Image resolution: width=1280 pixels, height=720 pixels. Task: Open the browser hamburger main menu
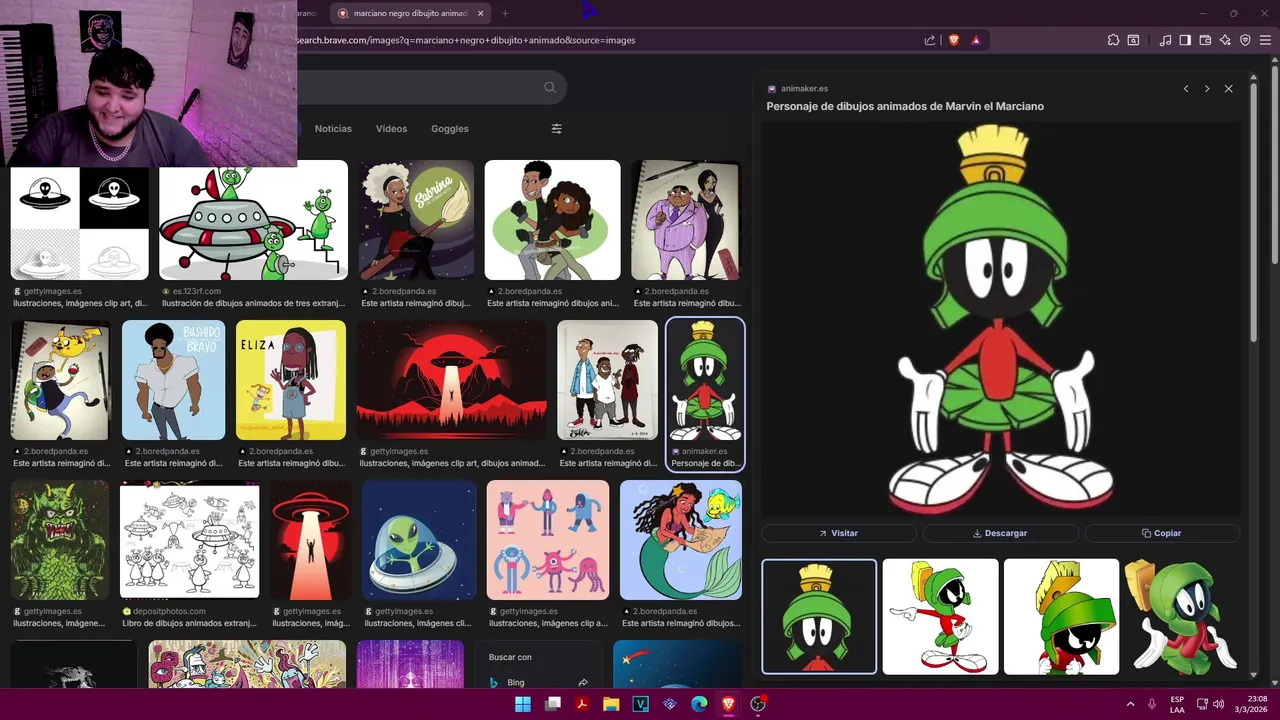click(1265, 40)
